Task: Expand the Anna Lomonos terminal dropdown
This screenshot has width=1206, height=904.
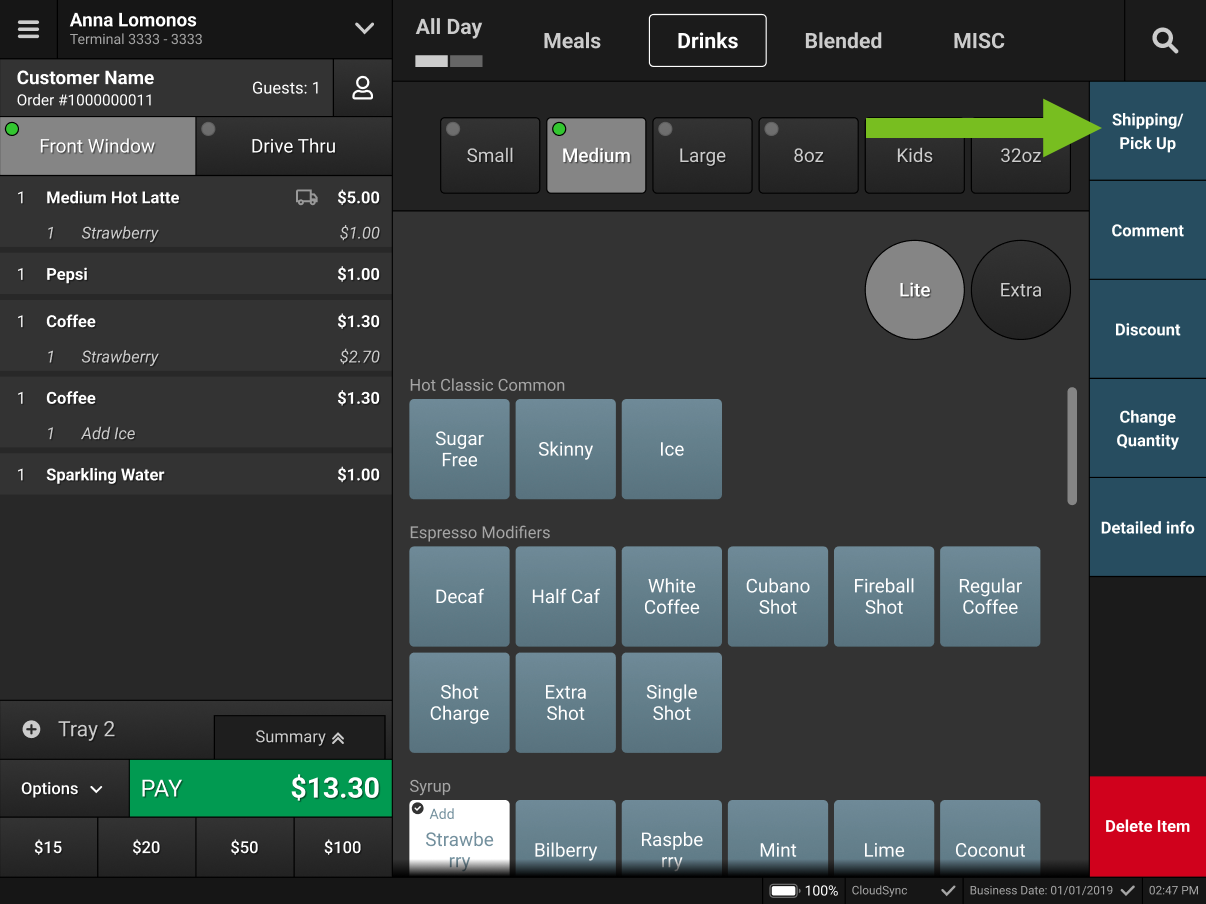Action: 363,28
